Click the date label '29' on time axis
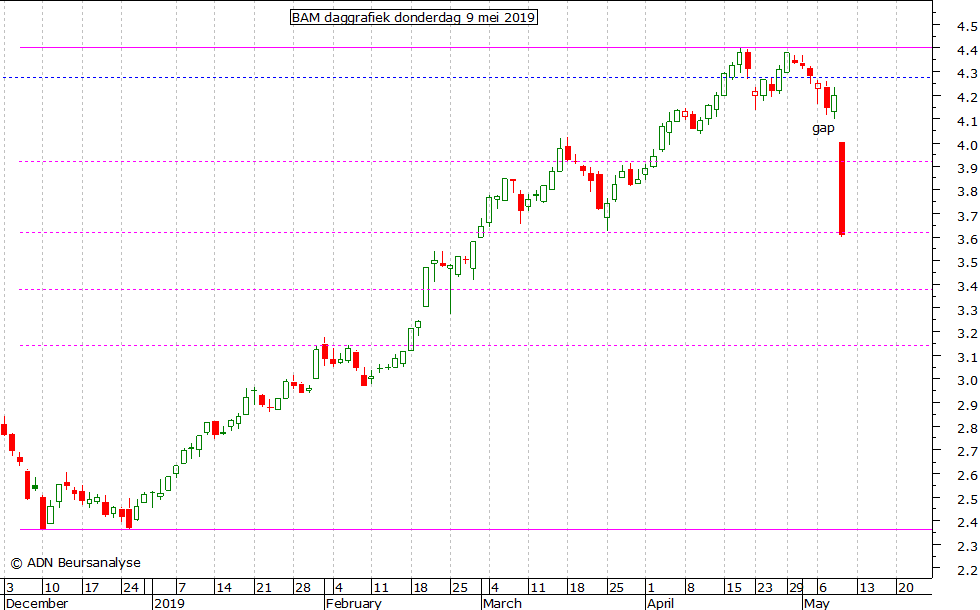 [795, 588]
